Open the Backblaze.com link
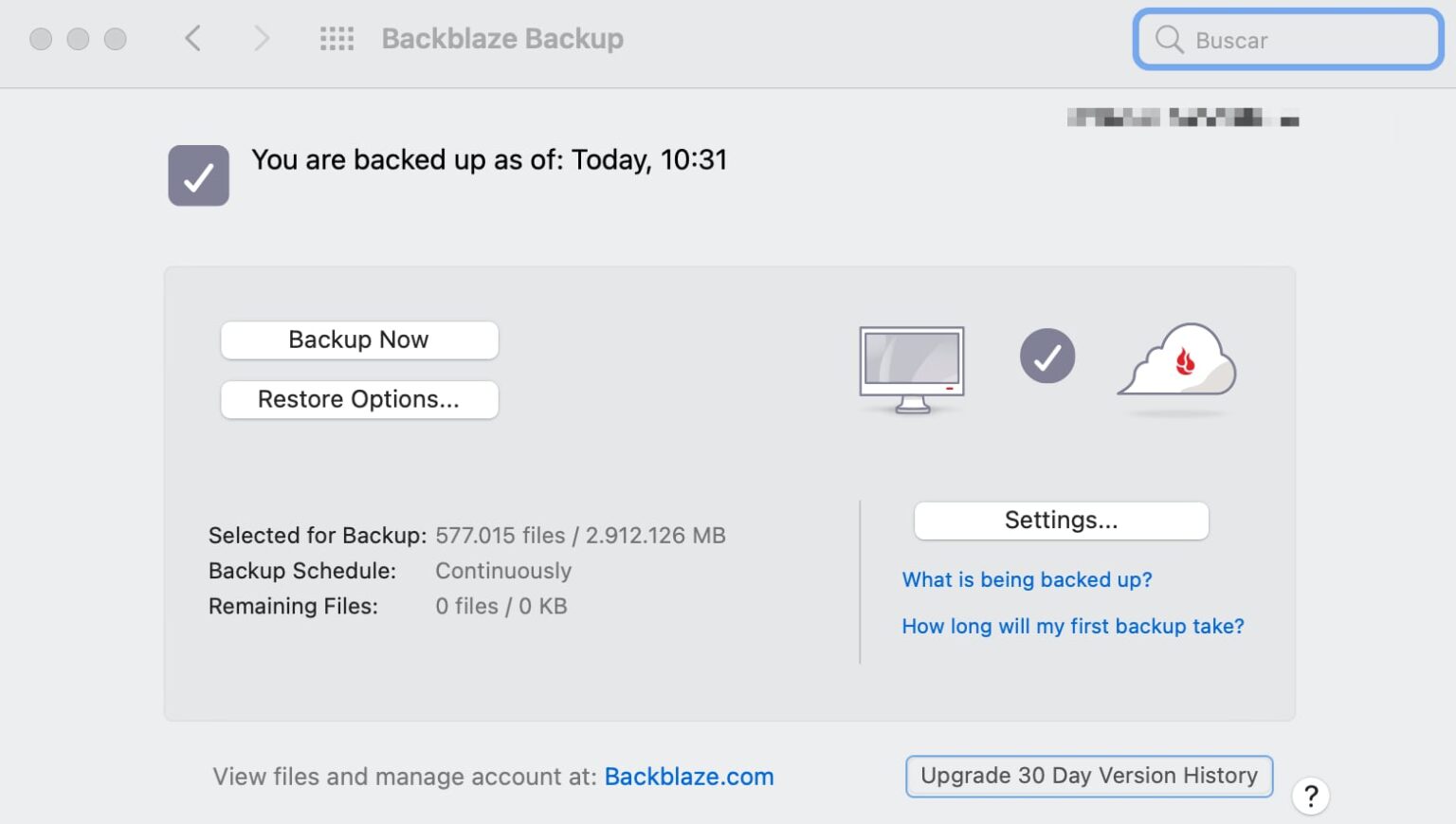 tap(689, 777)
